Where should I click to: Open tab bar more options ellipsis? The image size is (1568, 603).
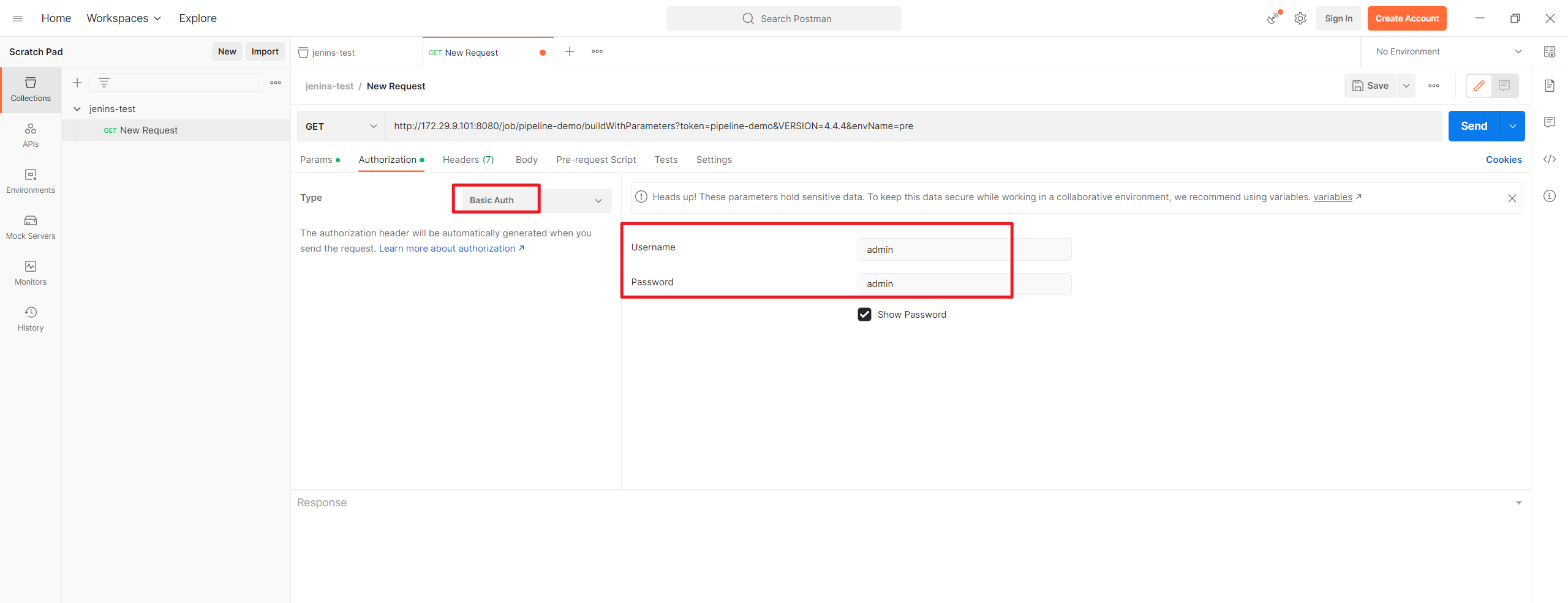(x=597, y=51)
